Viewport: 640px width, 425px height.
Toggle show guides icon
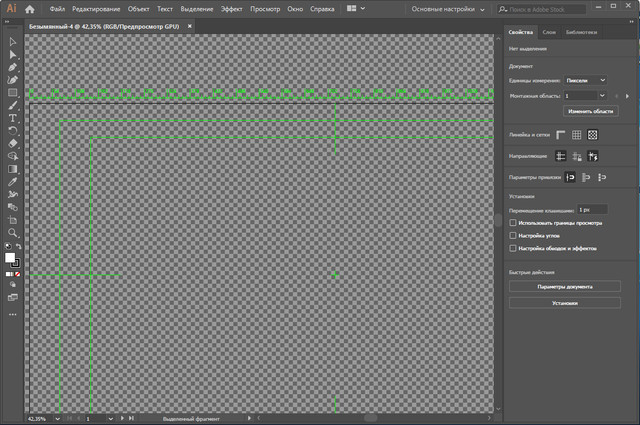coord(560,156)
